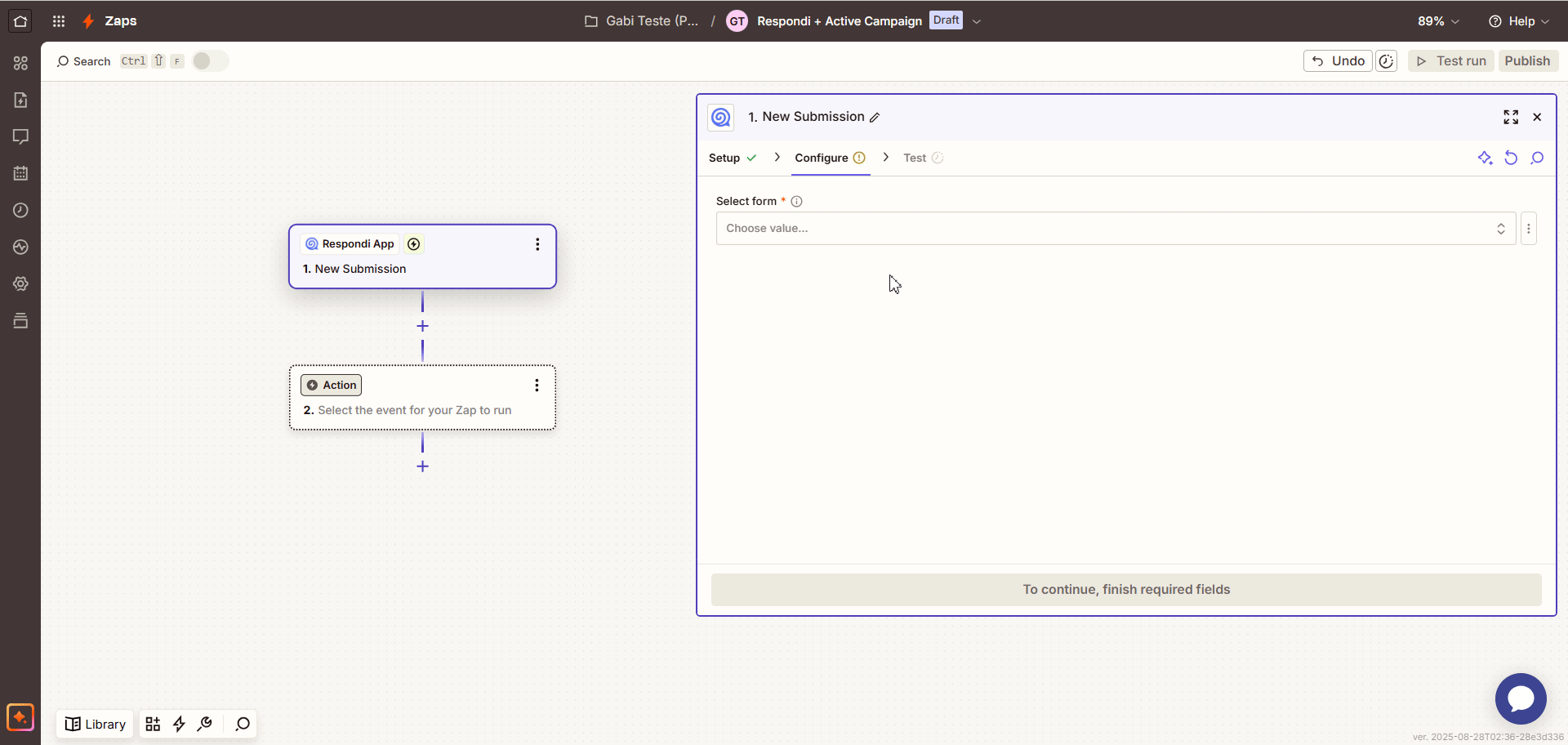Screen dimensions: 1568x745
Task: Click the info icon beside Select form
Action: [x=796, y=201]
